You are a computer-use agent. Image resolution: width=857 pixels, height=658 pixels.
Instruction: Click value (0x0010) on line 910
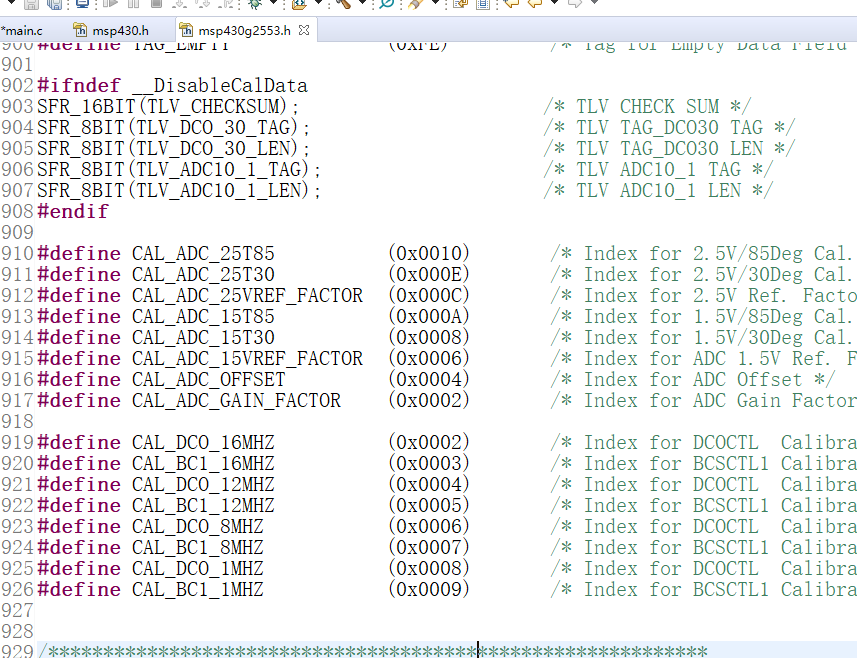click(429, 254)
